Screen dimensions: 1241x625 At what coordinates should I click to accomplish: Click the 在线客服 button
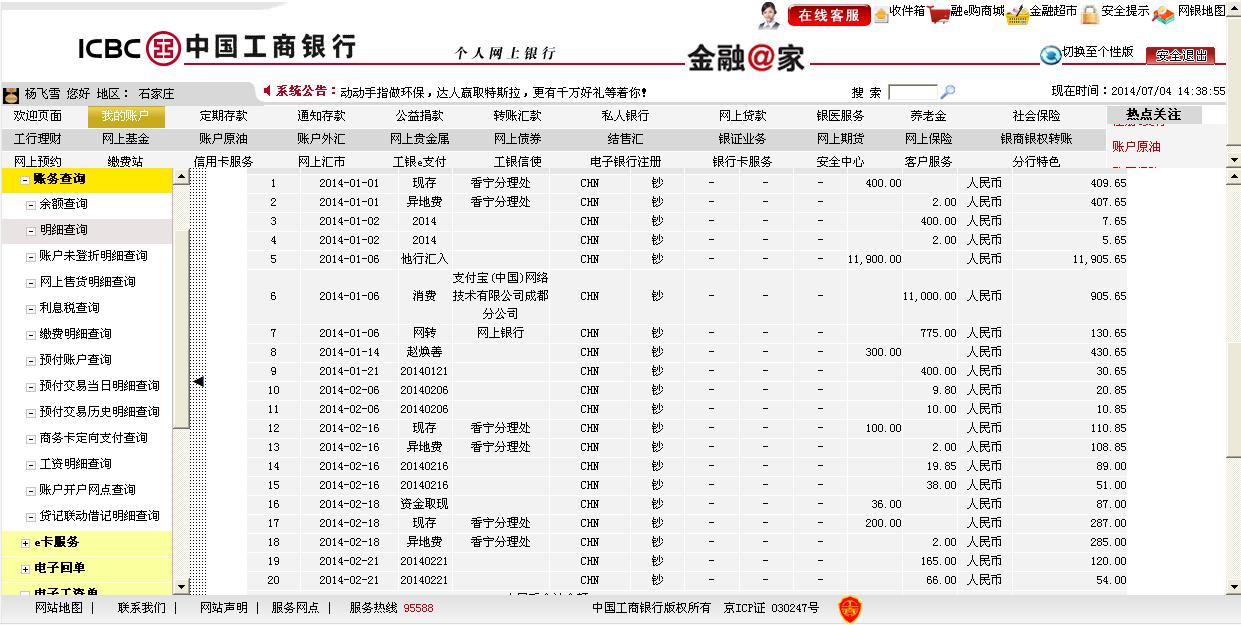click(829, 15)
